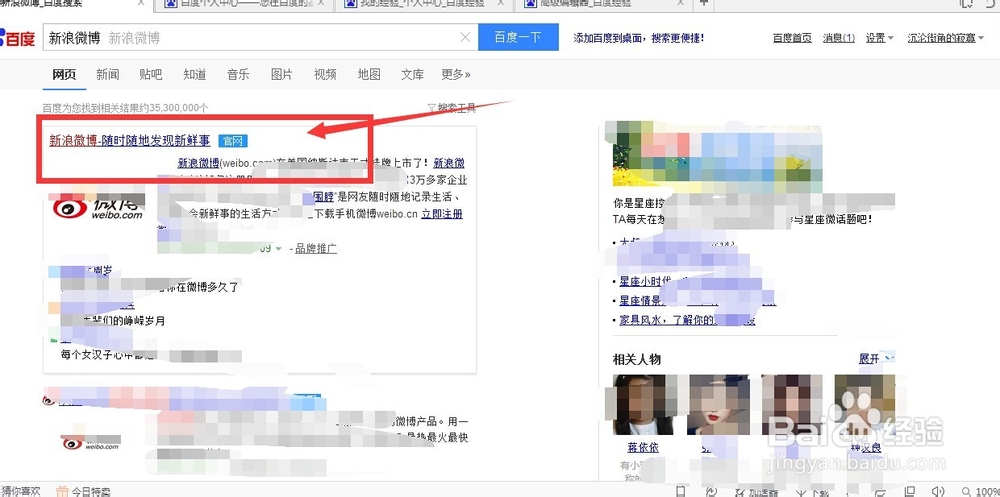1000x497 pixels.
Task: Click the 官网 badge beside the first result
Action: pos(233,141)
